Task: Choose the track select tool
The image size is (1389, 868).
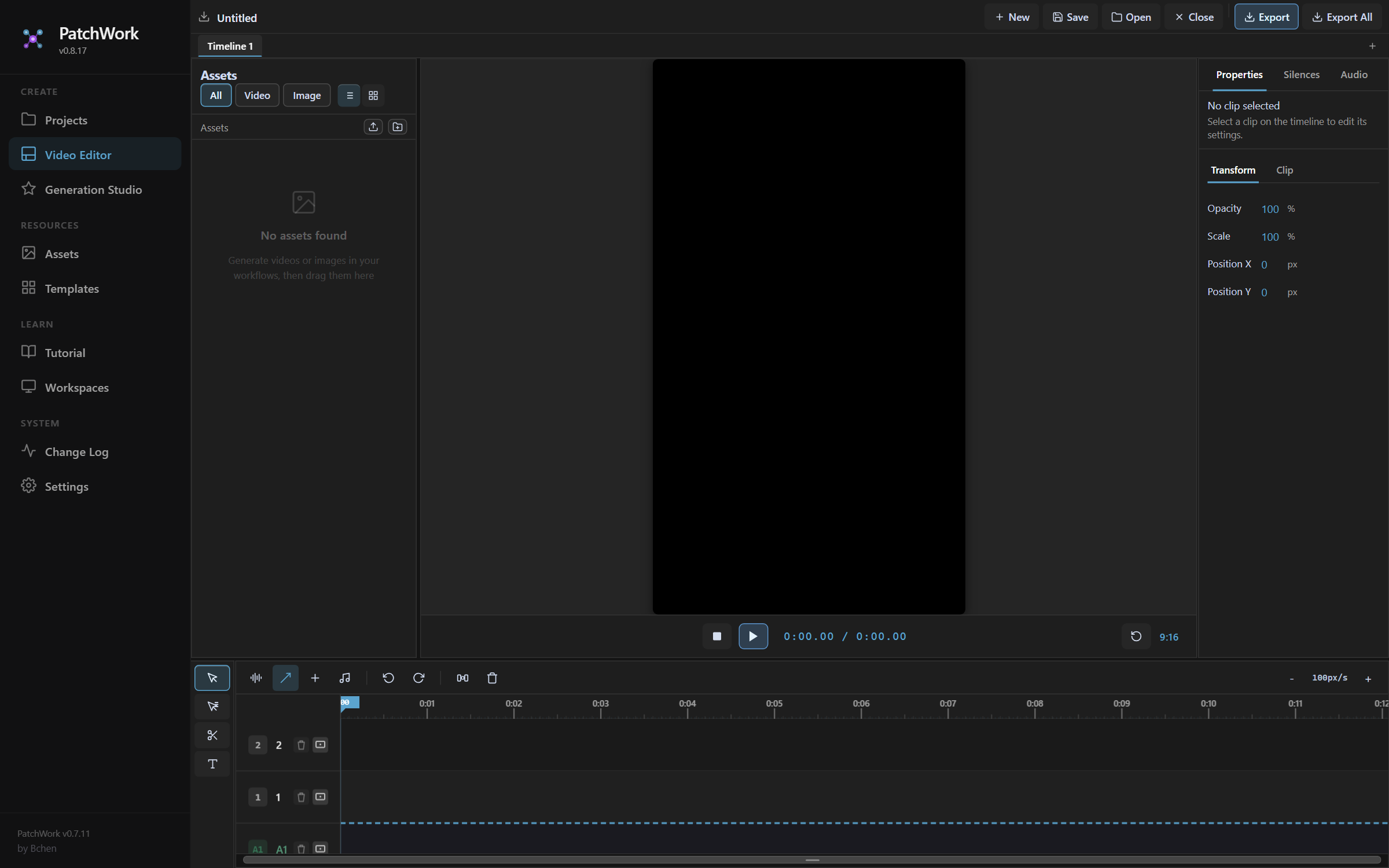Action: tap(212, 706)
